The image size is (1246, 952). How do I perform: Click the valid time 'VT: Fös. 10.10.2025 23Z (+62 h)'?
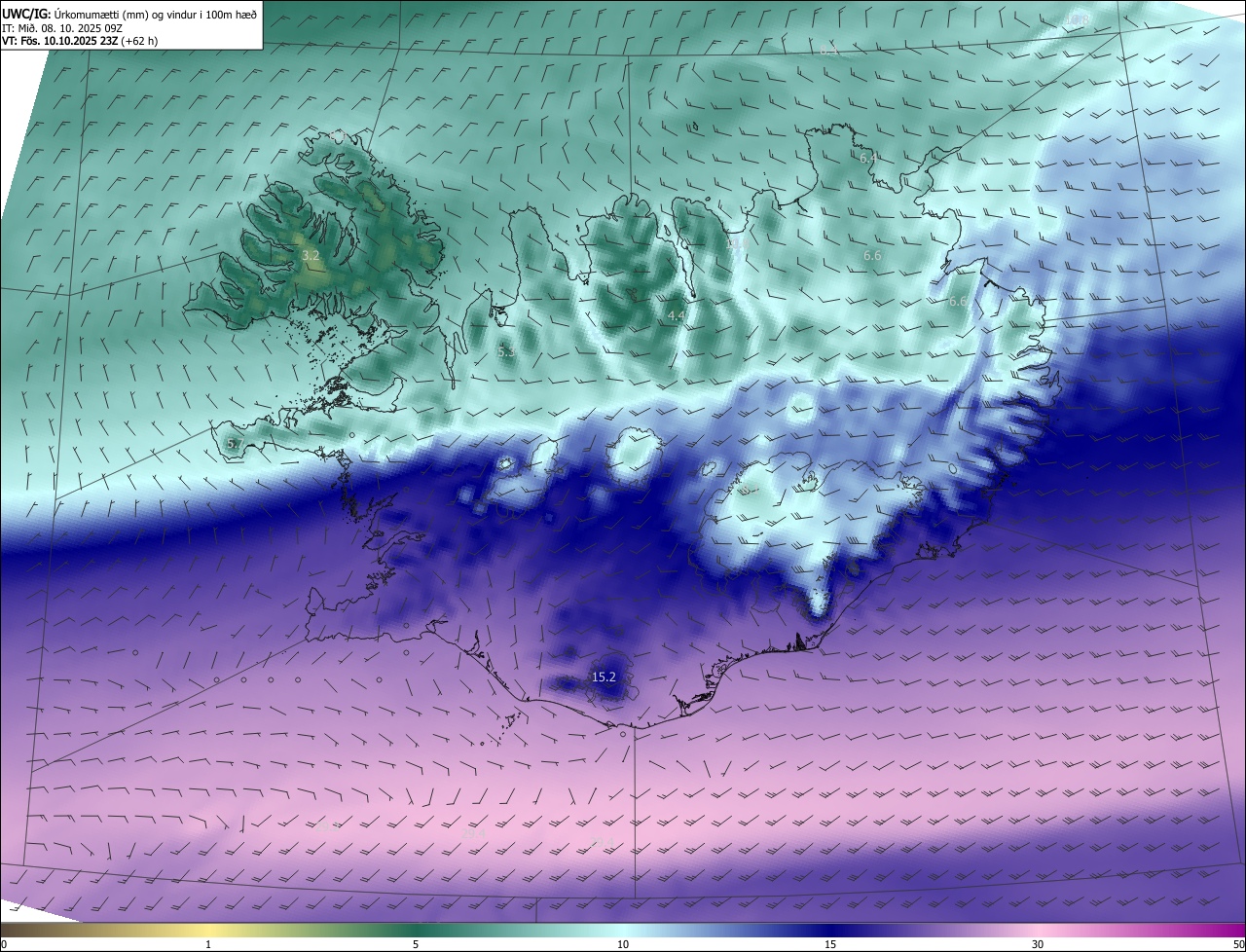point(80,41)
